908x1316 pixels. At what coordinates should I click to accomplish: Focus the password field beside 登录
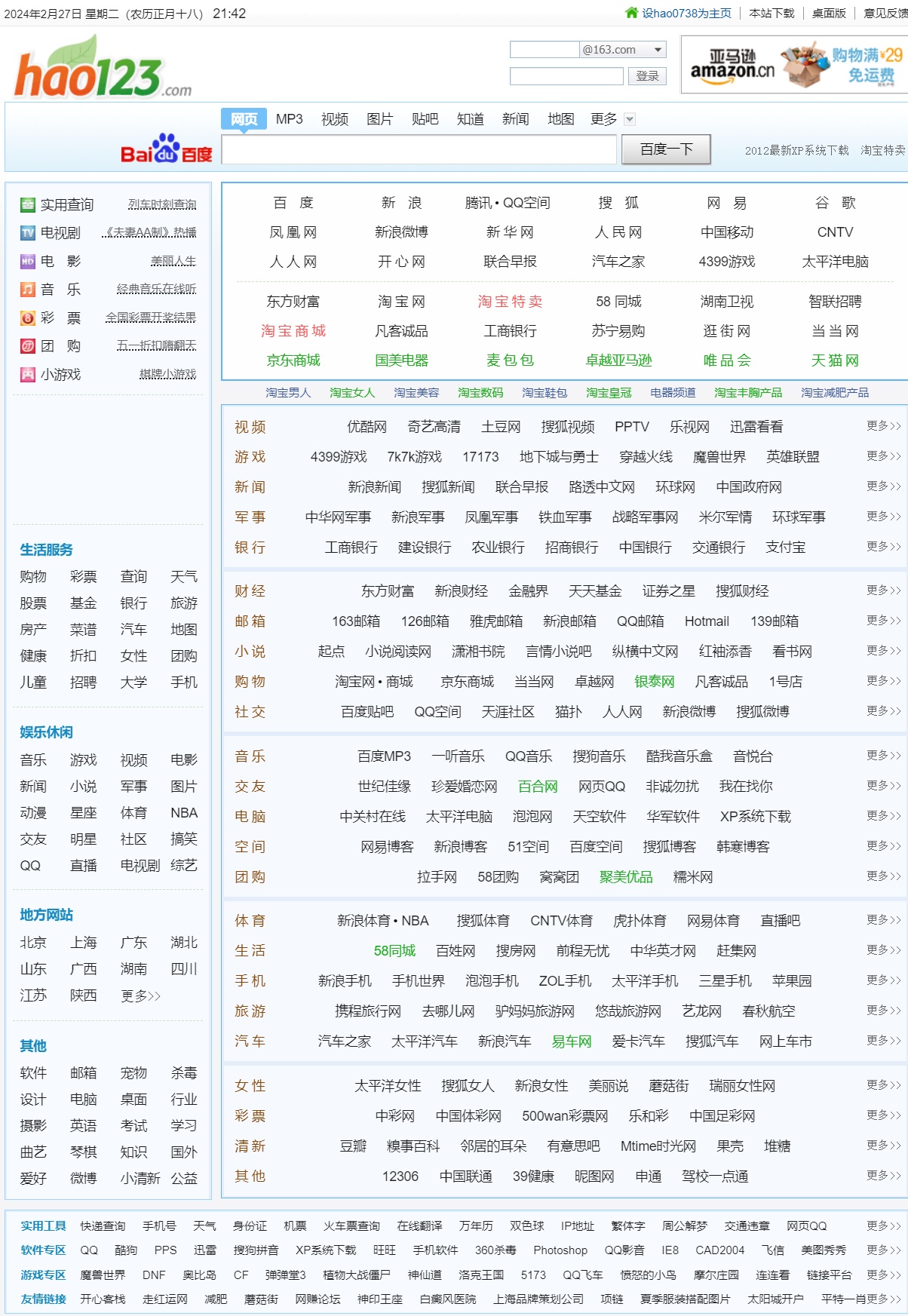(566, 76)
